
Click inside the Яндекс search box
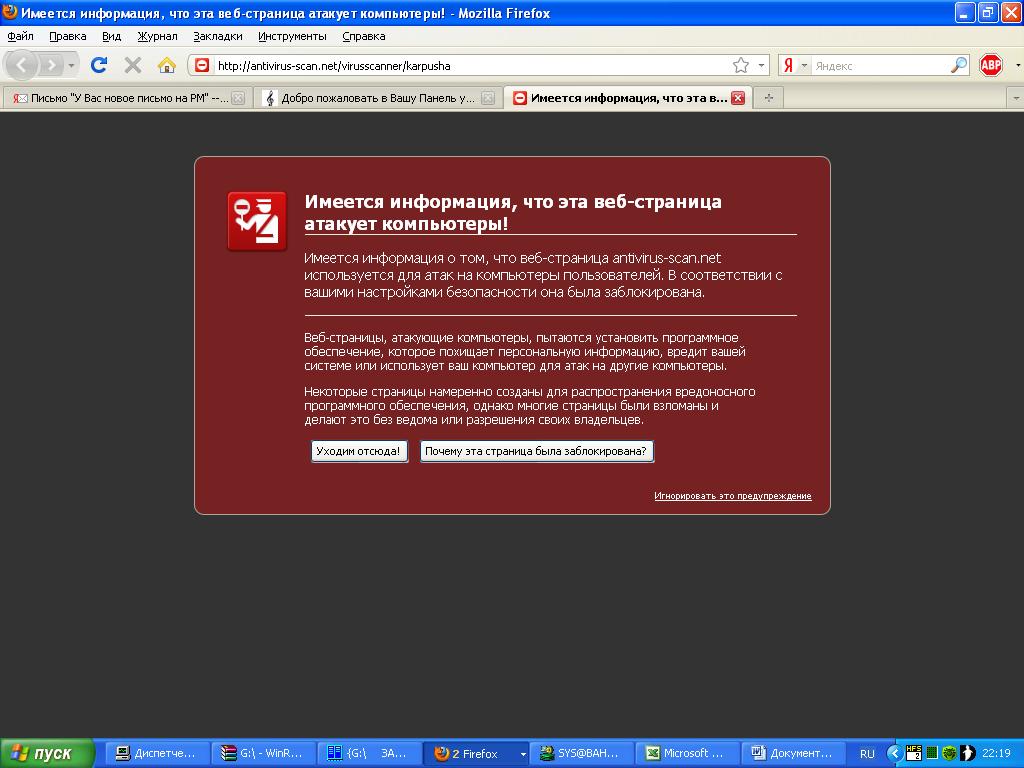880,65
